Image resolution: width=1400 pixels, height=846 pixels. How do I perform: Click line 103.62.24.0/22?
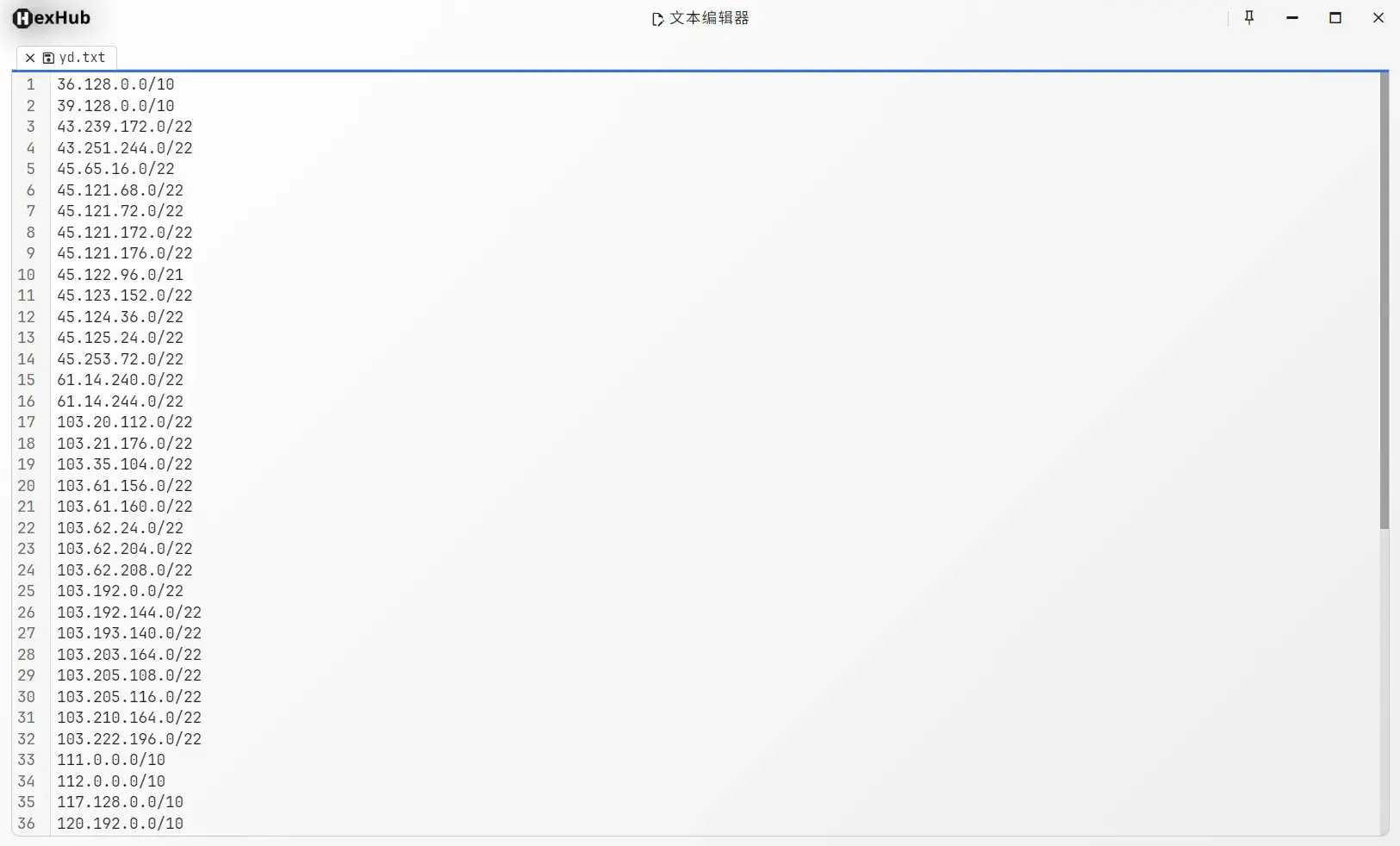[120, 527]
